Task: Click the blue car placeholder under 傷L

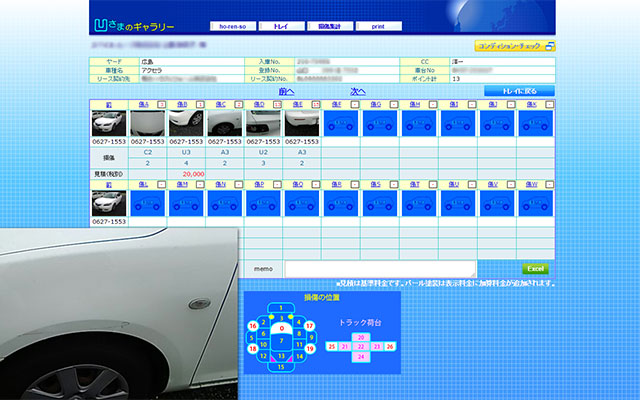Action: coord(147,203)
